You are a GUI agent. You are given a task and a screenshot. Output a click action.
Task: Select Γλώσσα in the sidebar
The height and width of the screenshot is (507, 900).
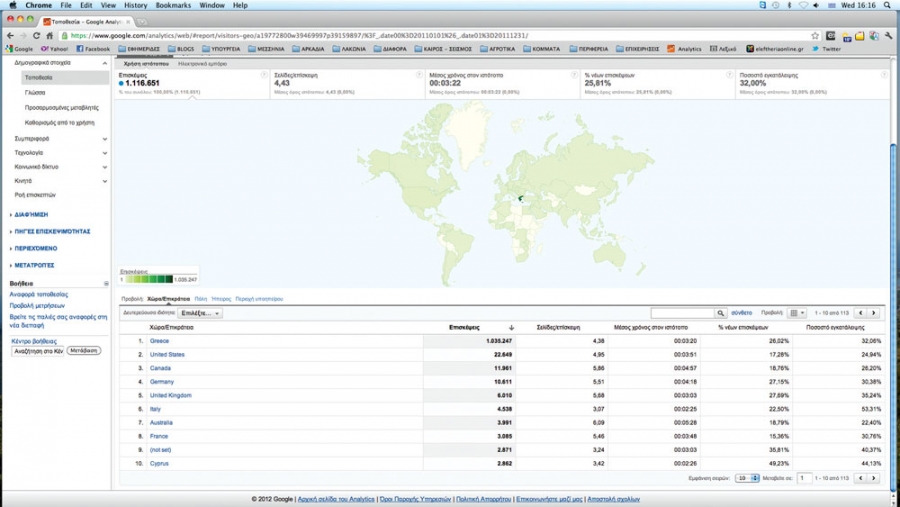(36, 91)
